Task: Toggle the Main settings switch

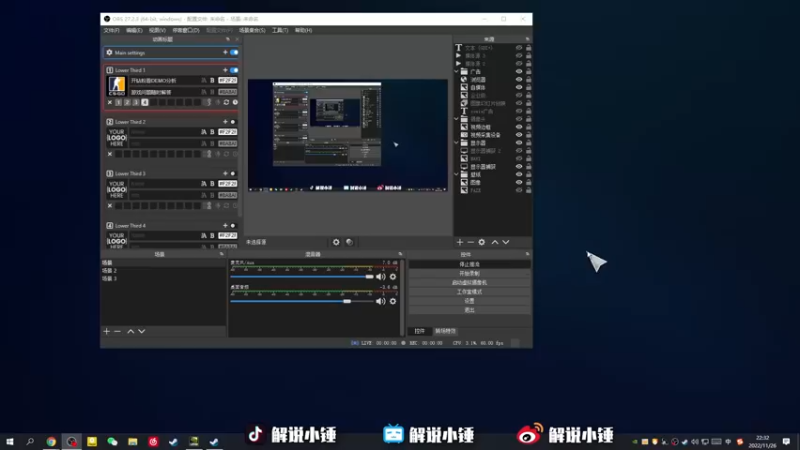Action: pyautogui.click(x=234, y=53)
